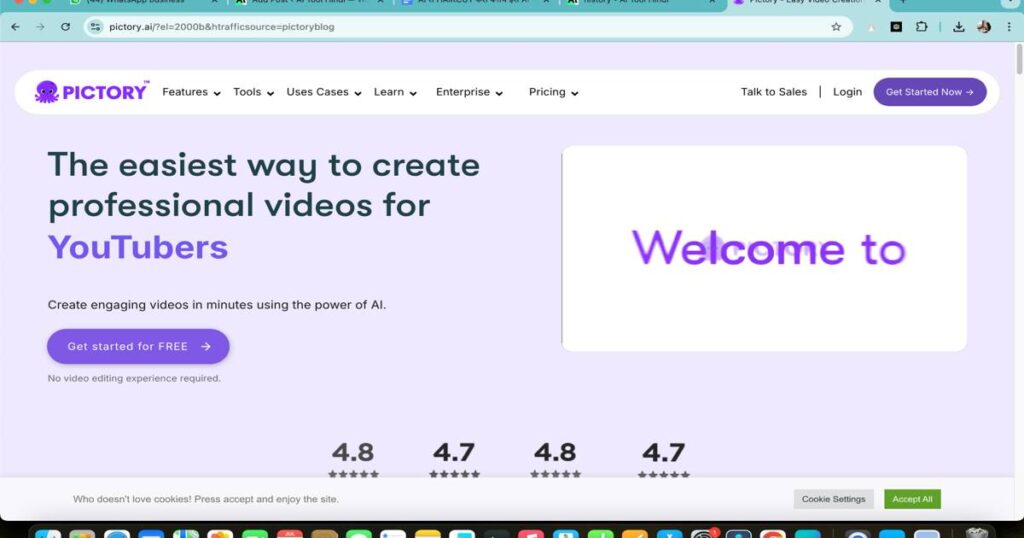Screen dimensions: 1024x538
Task: Open the Uses Cases dropdown
Action: click(324, 92)
